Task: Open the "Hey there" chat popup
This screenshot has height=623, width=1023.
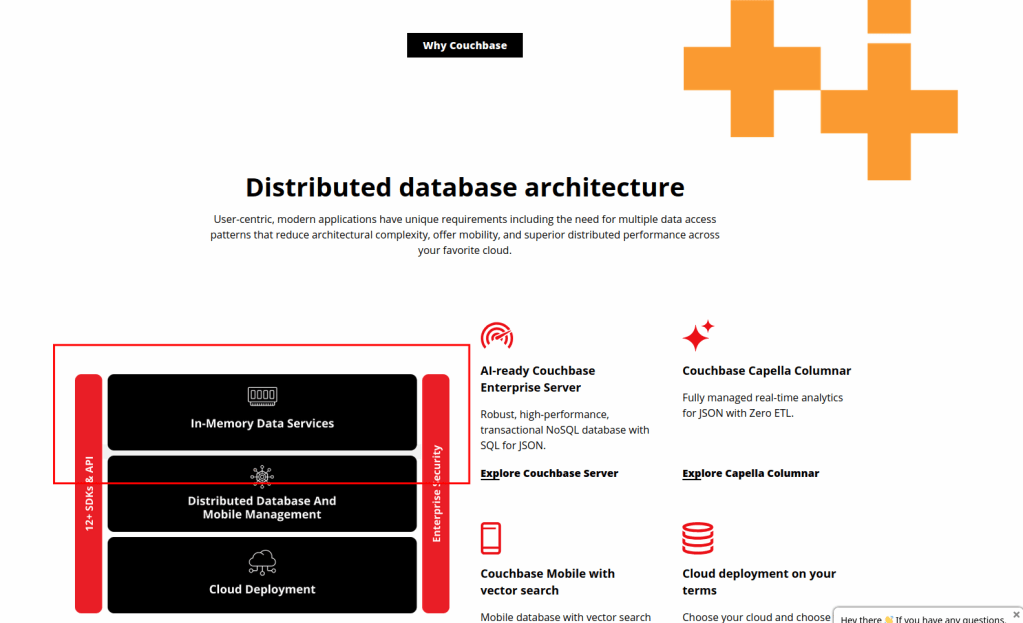Action: point(925,617)
